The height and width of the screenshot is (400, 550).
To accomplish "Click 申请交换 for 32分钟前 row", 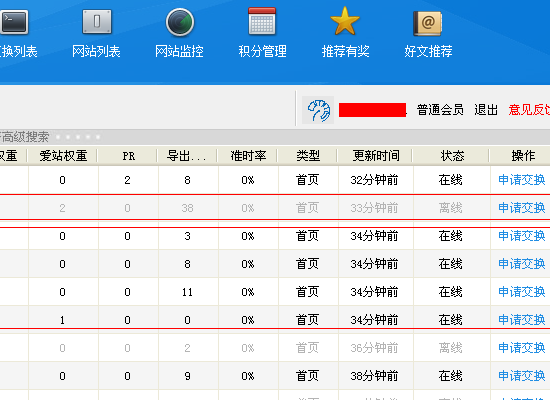I will click(x=522, y=180).
